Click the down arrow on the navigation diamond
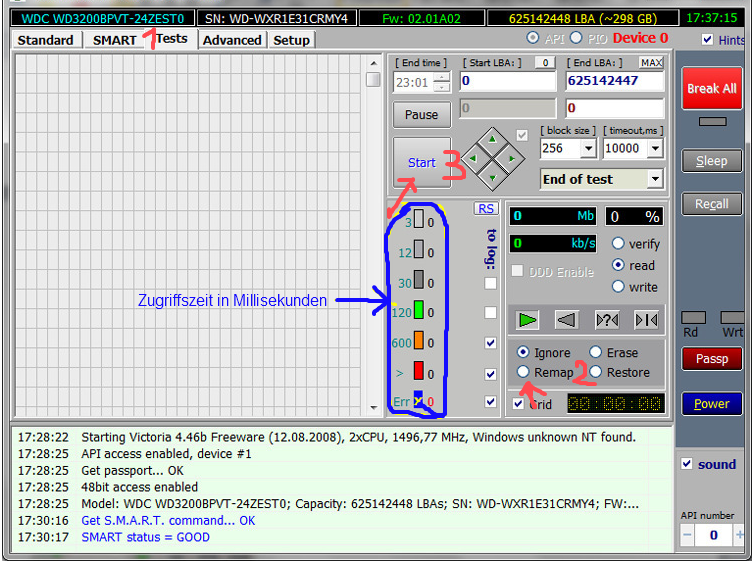Viewport: 753px width, 561px height. click(492, 178)
